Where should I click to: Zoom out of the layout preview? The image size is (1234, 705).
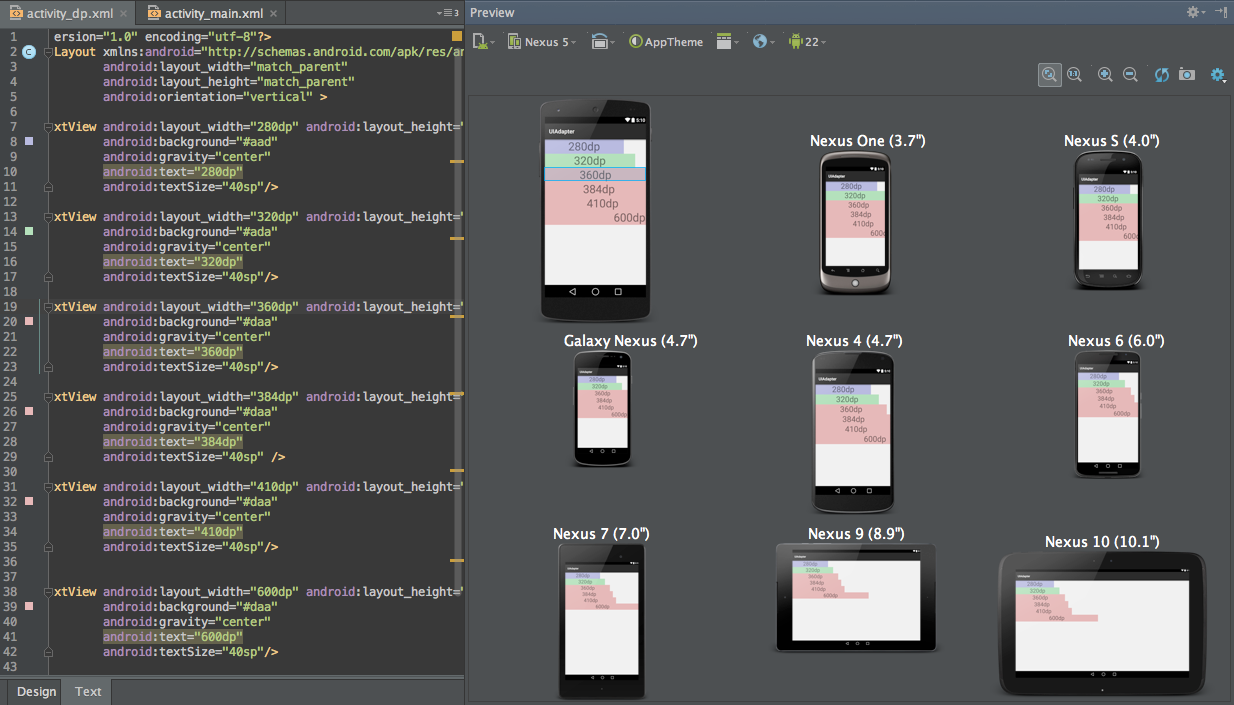(1130, 75)
